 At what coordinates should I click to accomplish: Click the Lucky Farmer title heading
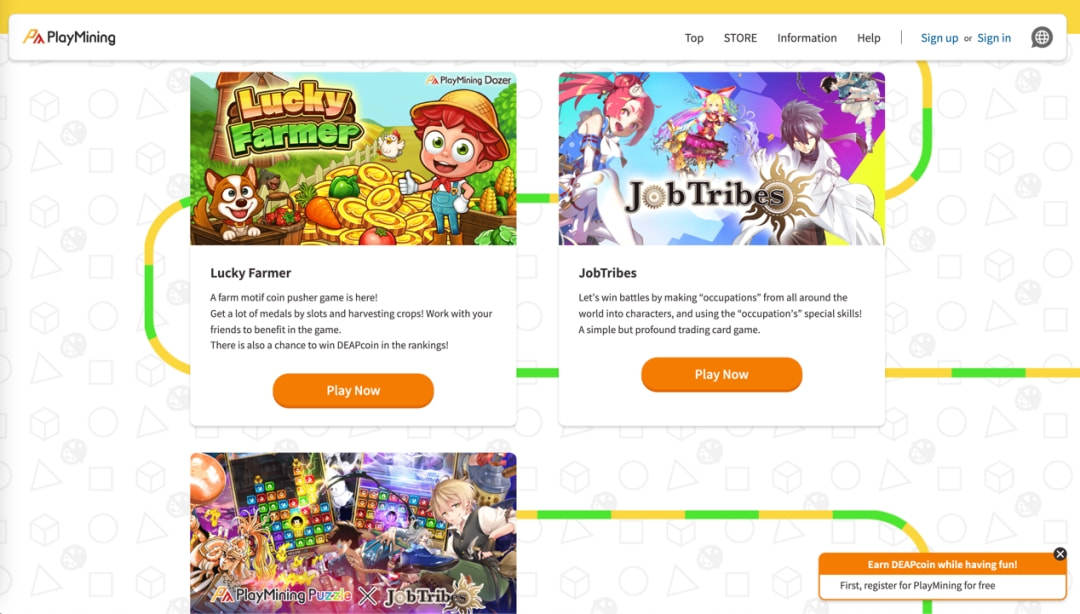coord(251,273)
